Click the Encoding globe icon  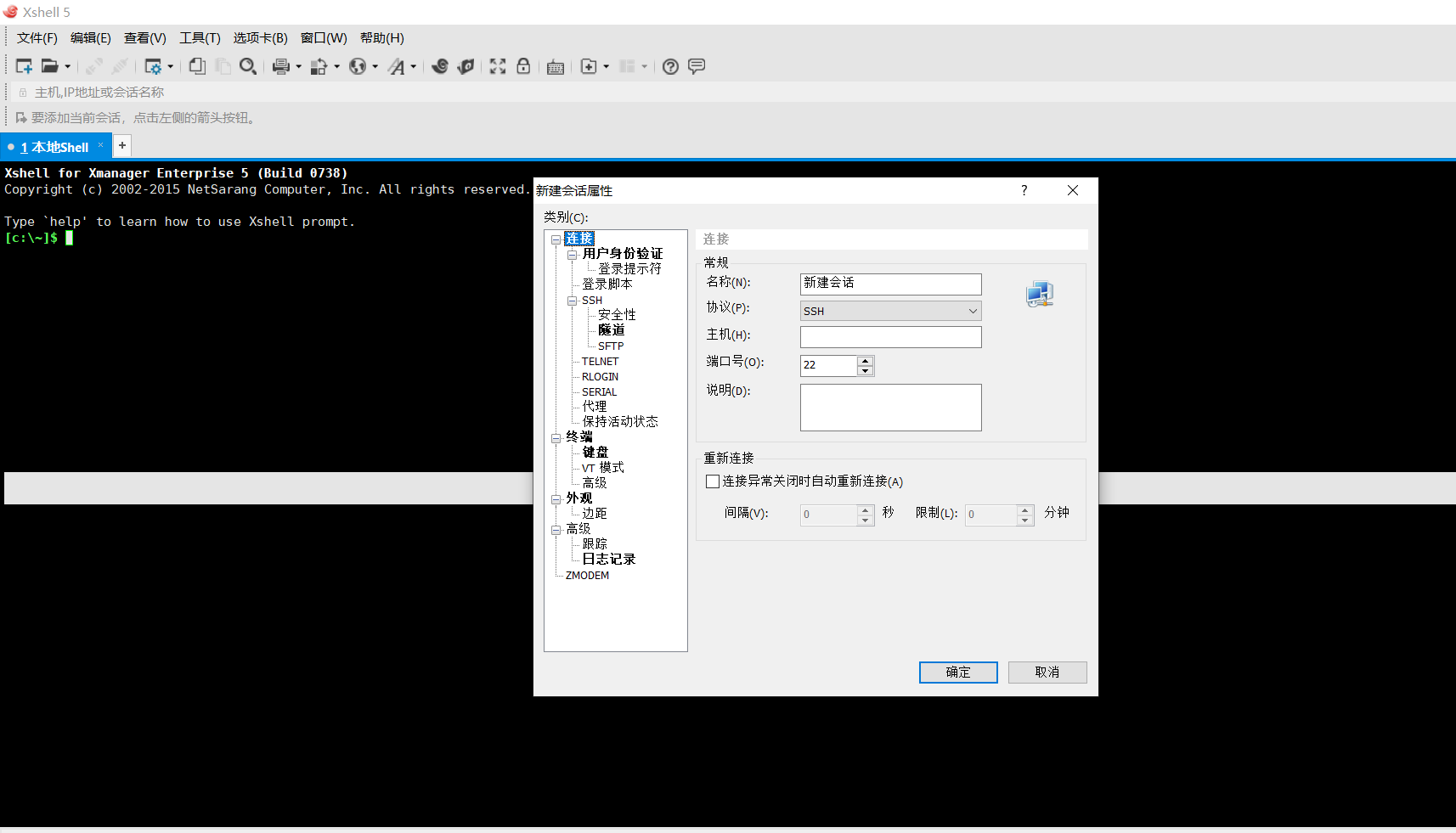(358, 66)
